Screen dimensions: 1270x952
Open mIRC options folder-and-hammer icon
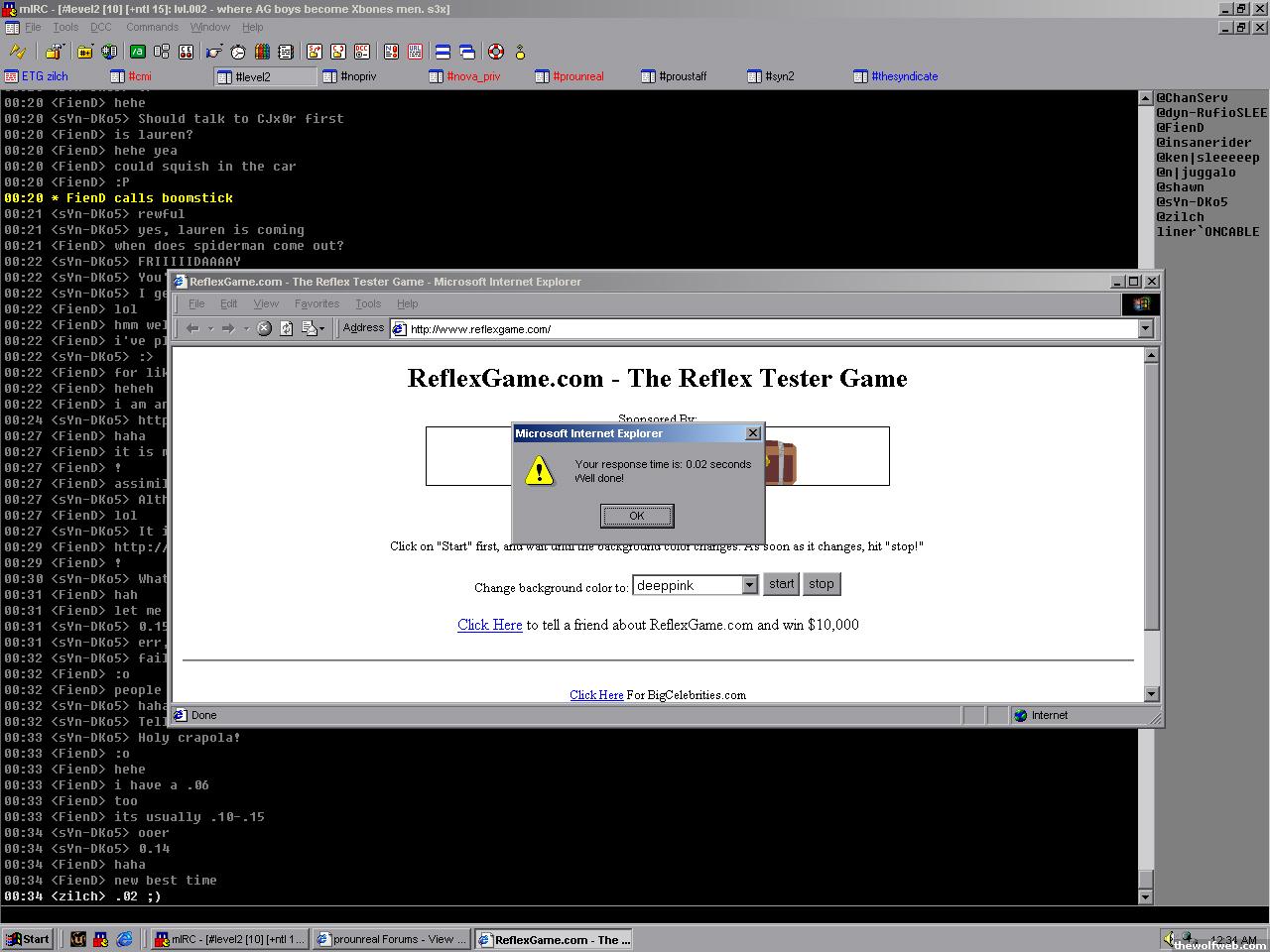point(53,52)
